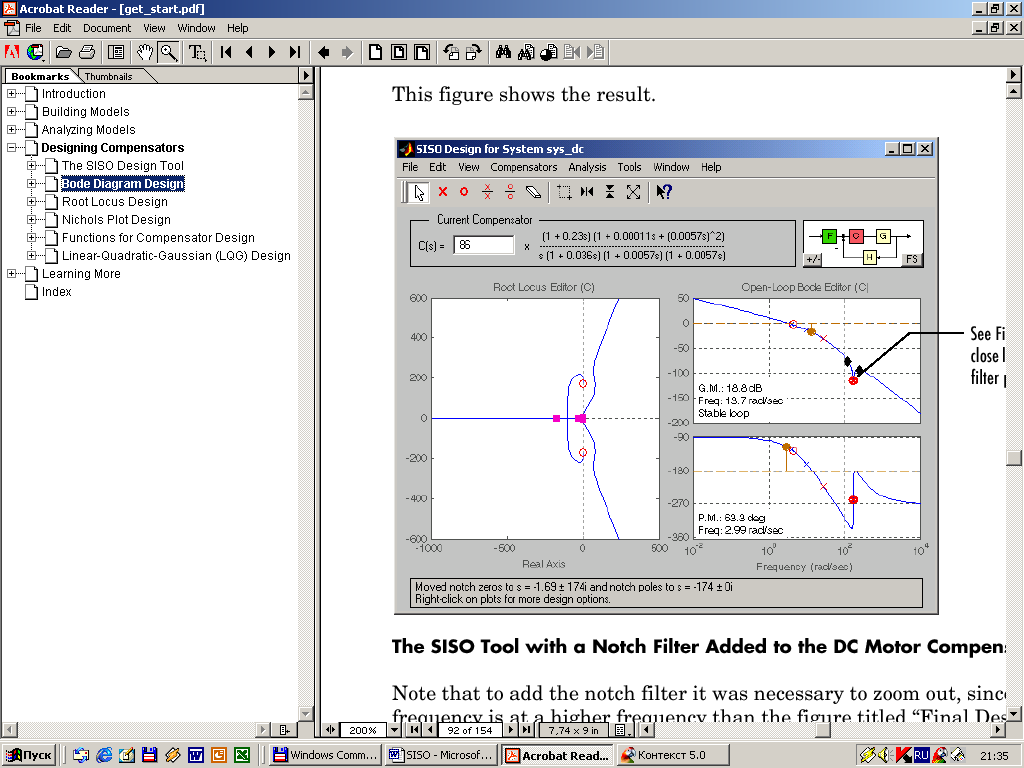Click the zoom percentage field showing 200%
The width and height of the screenshot is (1024, 768).
point(362,730)
